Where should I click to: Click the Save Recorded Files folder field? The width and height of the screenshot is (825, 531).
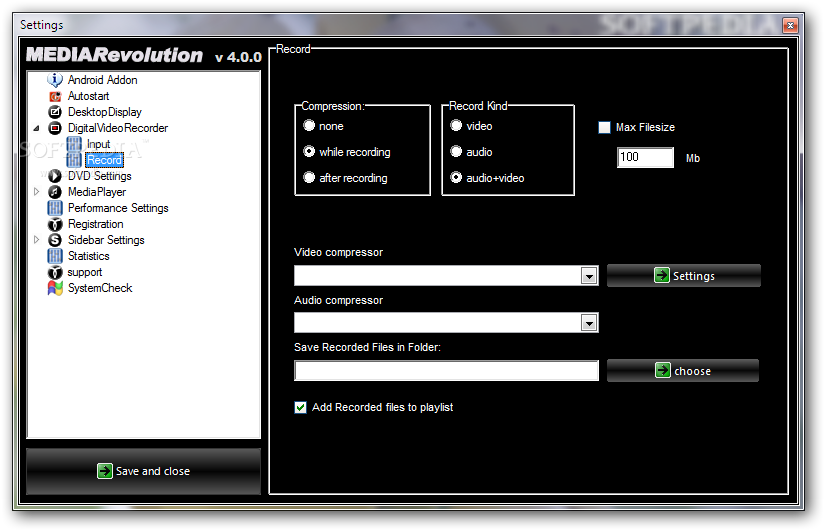click(446, 370)
